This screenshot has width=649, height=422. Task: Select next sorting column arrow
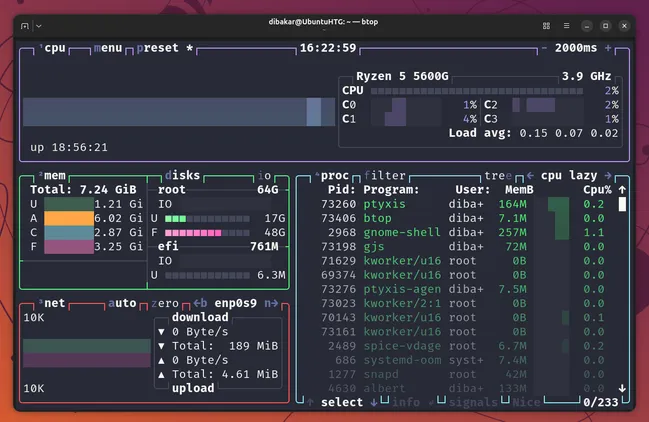(608, 175)
